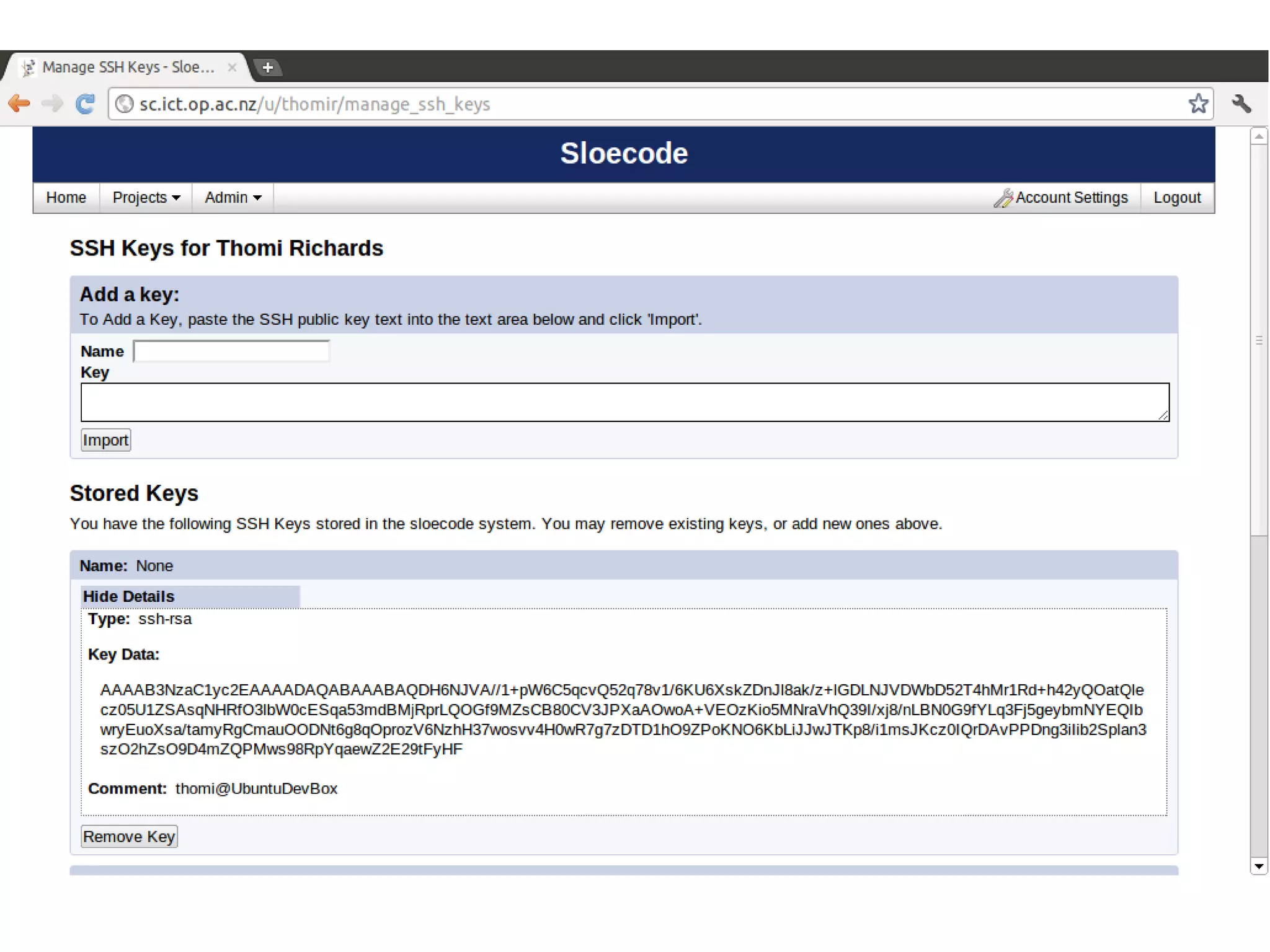Click the Logout link
This screenshot has height=952, width=1270.
tap(1176, 198)
